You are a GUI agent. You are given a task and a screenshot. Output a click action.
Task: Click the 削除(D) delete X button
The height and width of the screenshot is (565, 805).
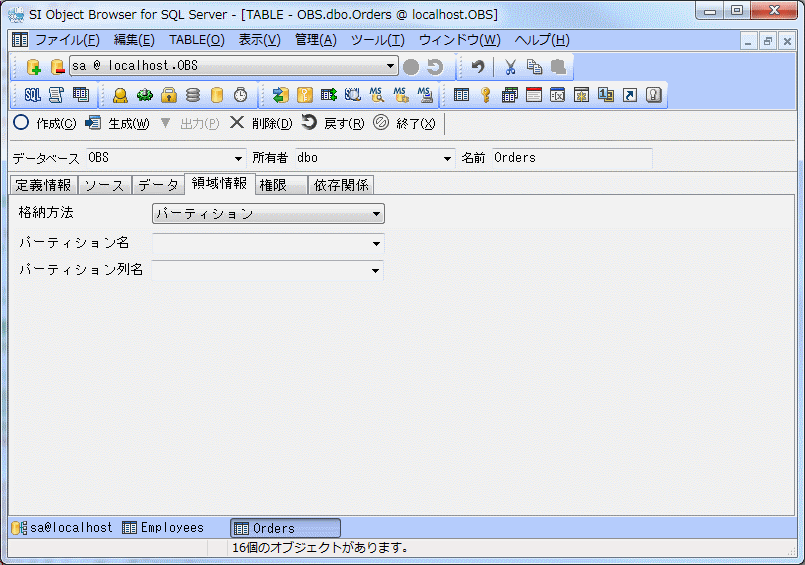pyautogui.click(x=261, y=123)
